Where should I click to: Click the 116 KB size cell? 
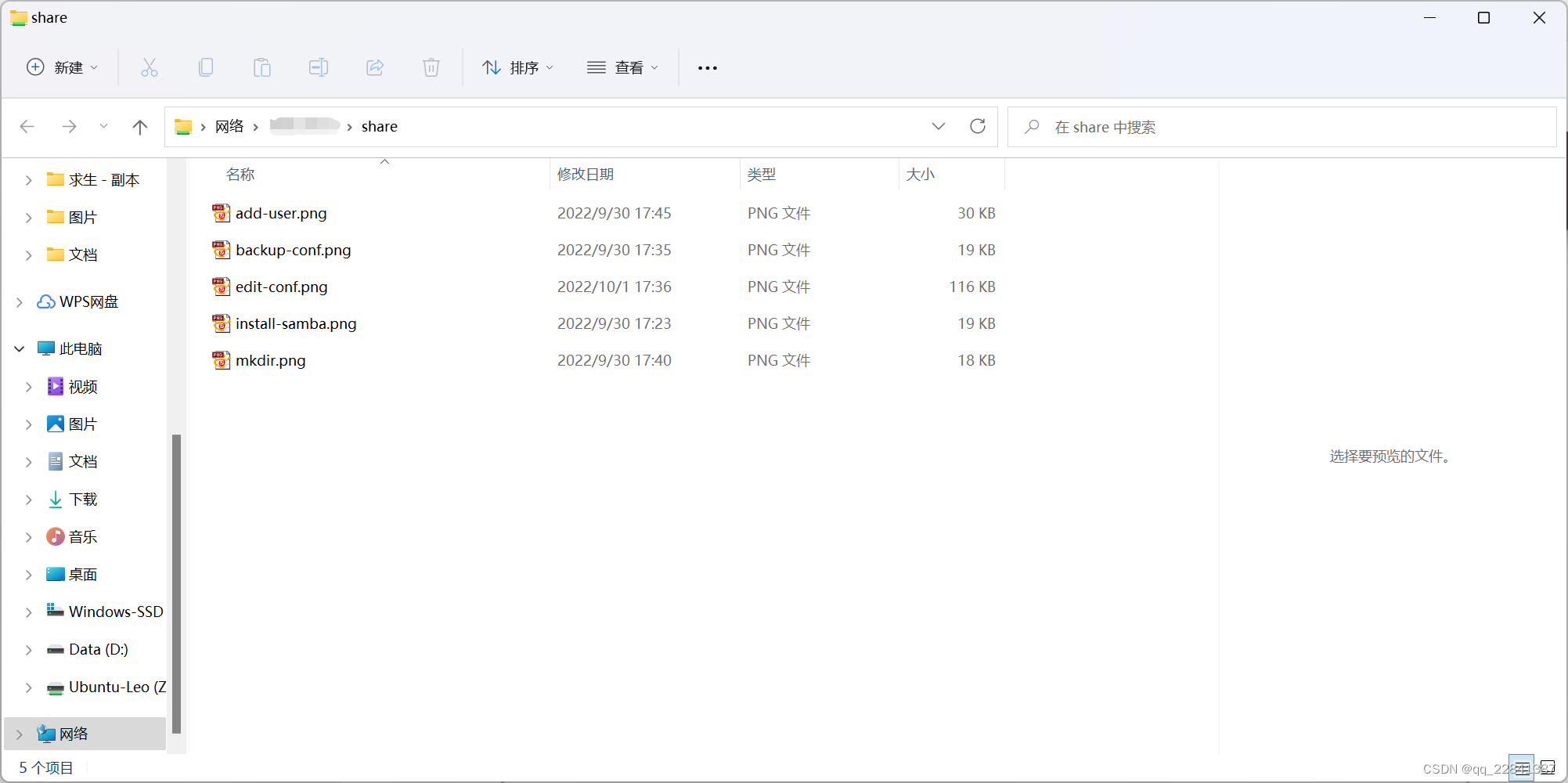coord(972,287)
